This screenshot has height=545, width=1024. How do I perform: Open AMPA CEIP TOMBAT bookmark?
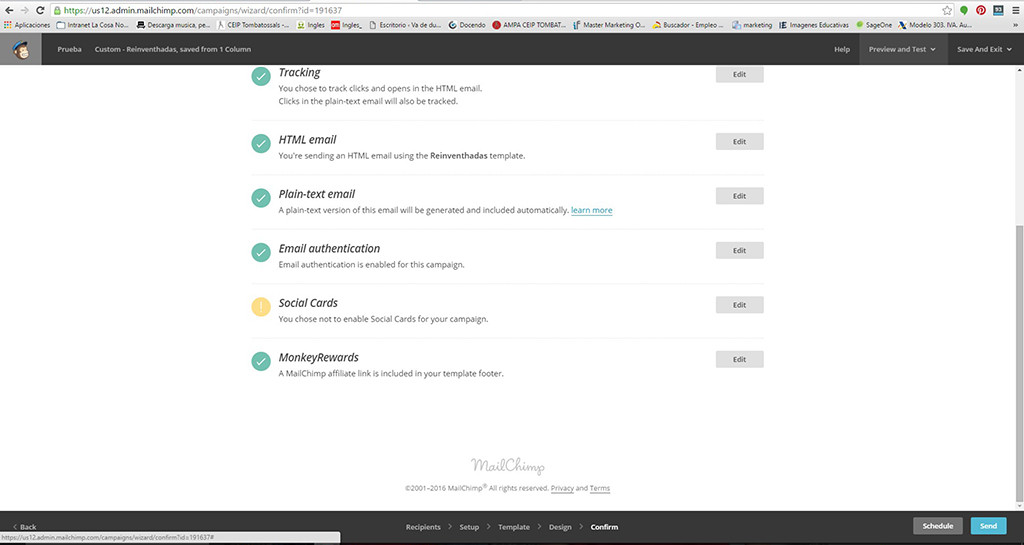coord(529,25)
